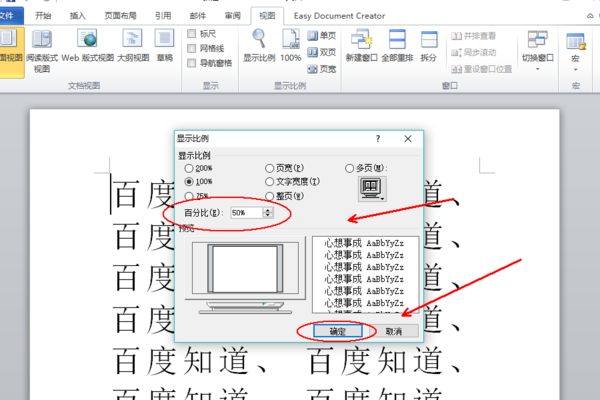Open the 审阅 ribbon tab
Image resolution: width=600 pixels, height=400 pixels.
[232, 16]
